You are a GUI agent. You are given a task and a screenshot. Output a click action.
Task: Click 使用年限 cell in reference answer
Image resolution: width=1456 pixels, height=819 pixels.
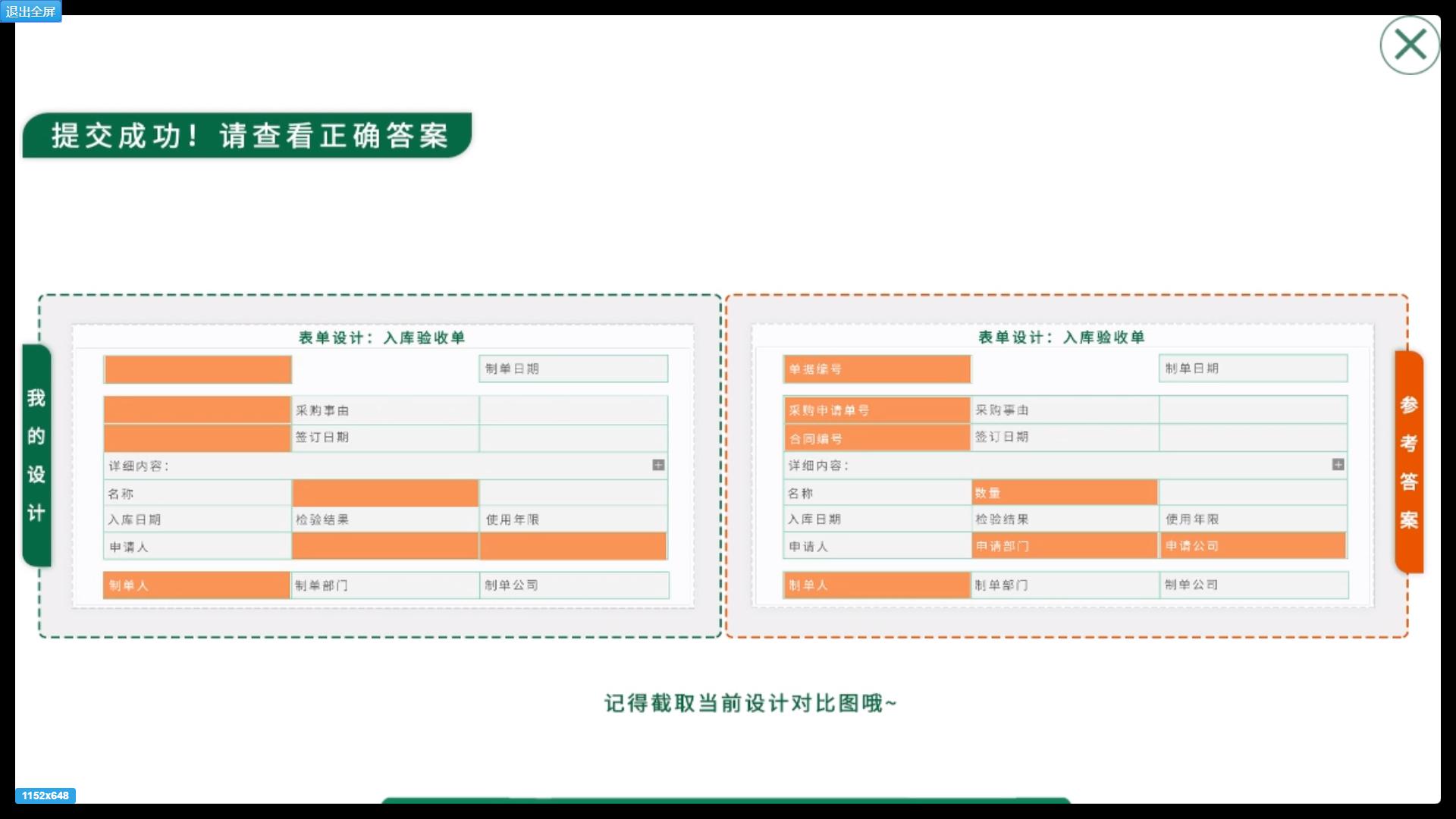[1253, 519]
